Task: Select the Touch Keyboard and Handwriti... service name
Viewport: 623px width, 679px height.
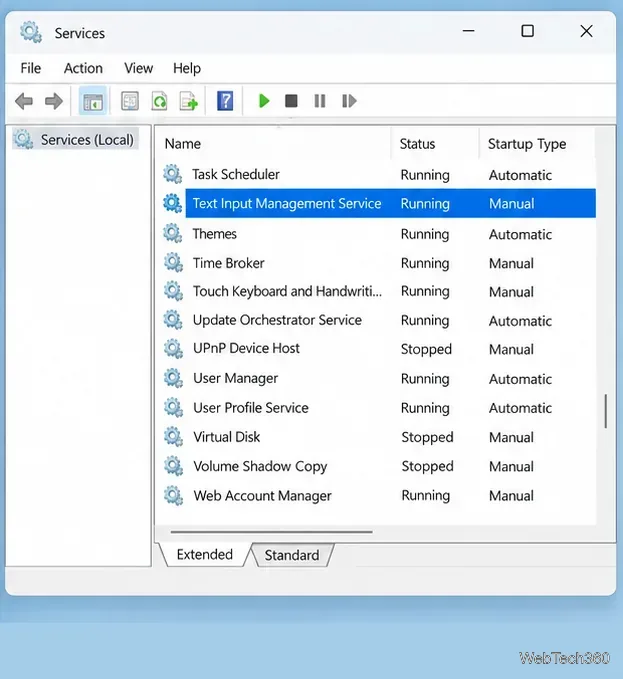Action: pos(287,291)
